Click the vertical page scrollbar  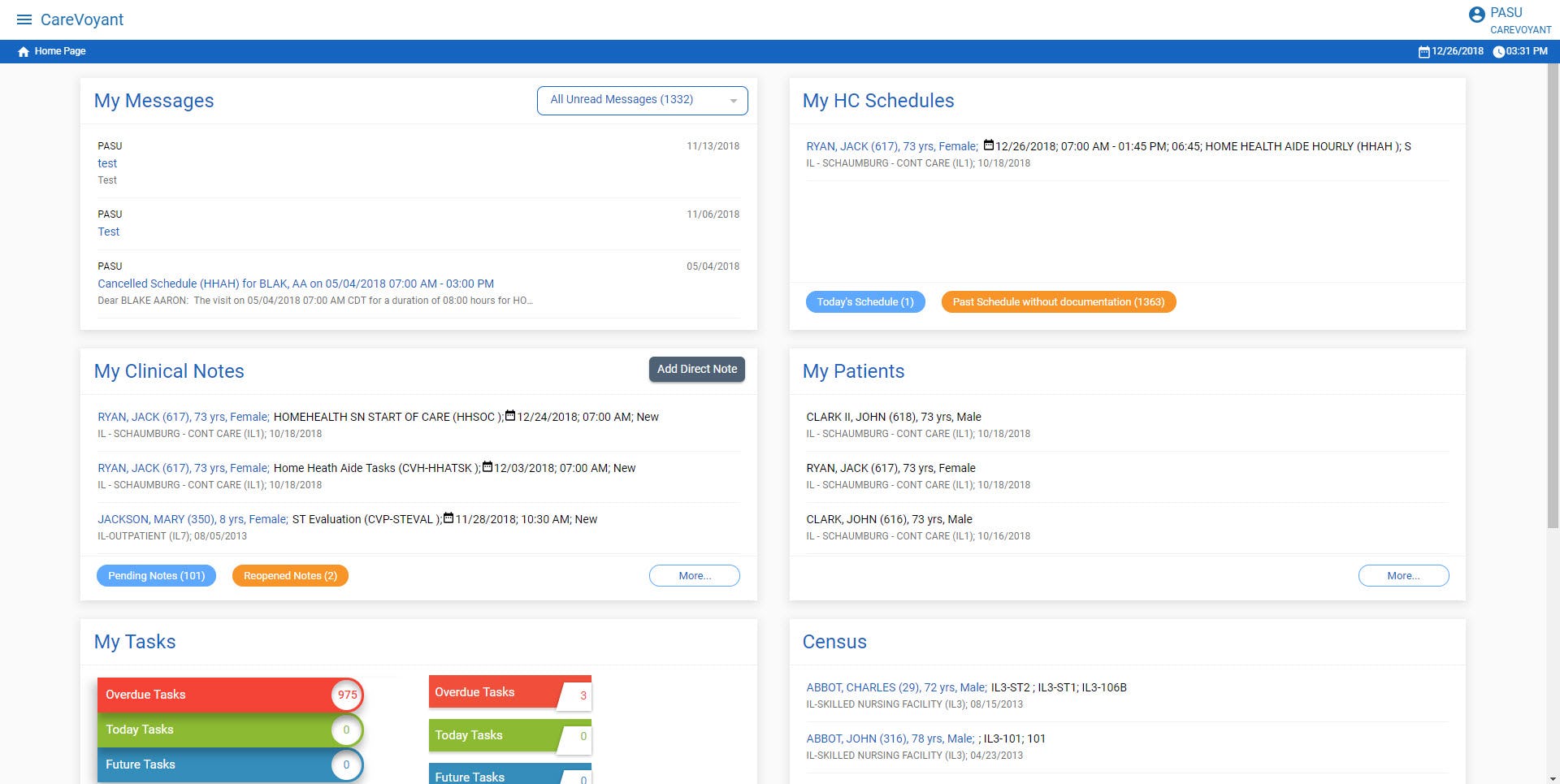point(1553,325)
